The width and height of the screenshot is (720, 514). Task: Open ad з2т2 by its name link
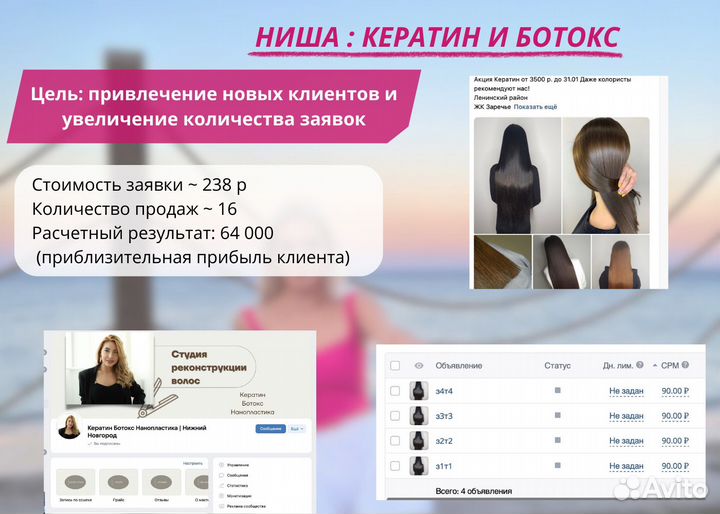444,441
